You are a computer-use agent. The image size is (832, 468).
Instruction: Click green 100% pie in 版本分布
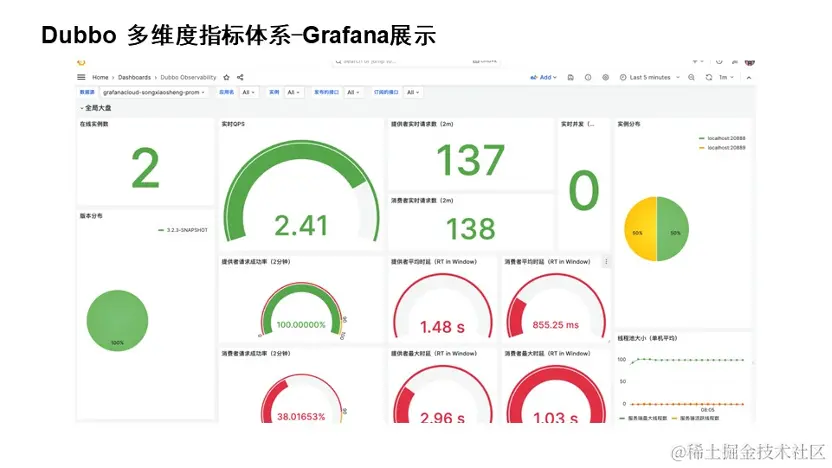tap(117, 320)
